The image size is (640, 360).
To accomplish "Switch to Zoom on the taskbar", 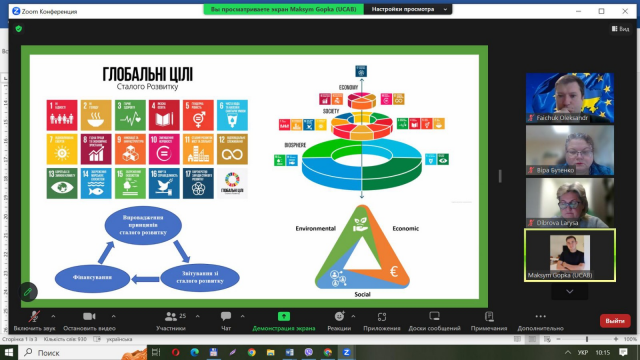I will point(347,352).
